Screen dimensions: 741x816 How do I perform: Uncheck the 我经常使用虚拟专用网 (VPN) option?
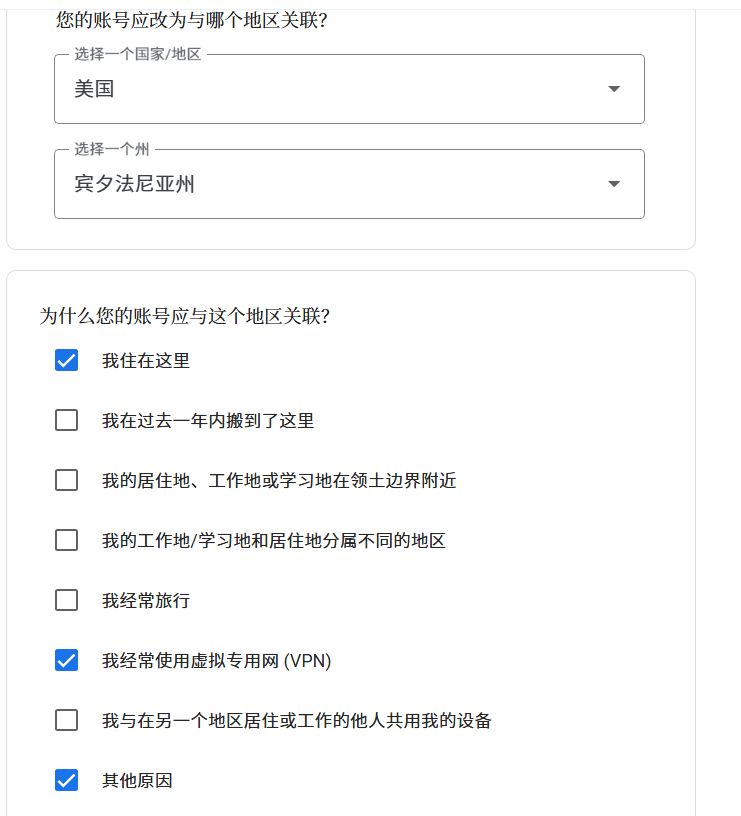[x=66, y=660]
